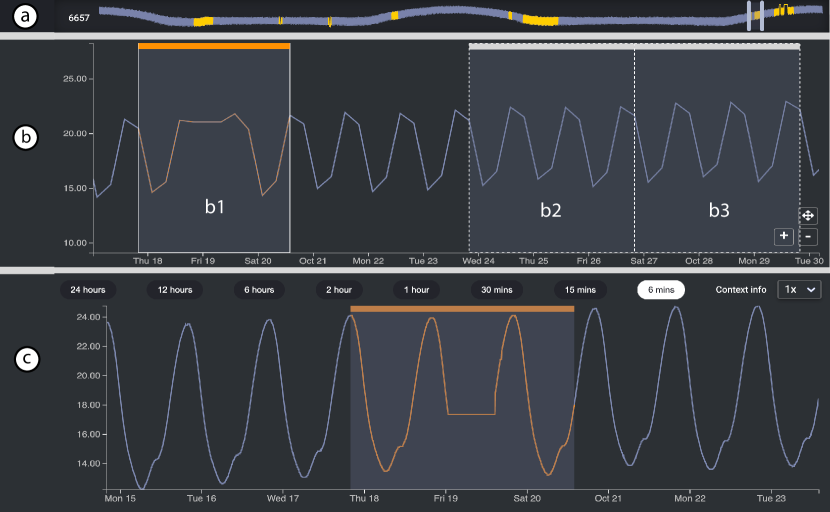This screenshot has width=830, height=512.
Task: Click the circled 'a' panel marker
Action: tap(26, 17)
